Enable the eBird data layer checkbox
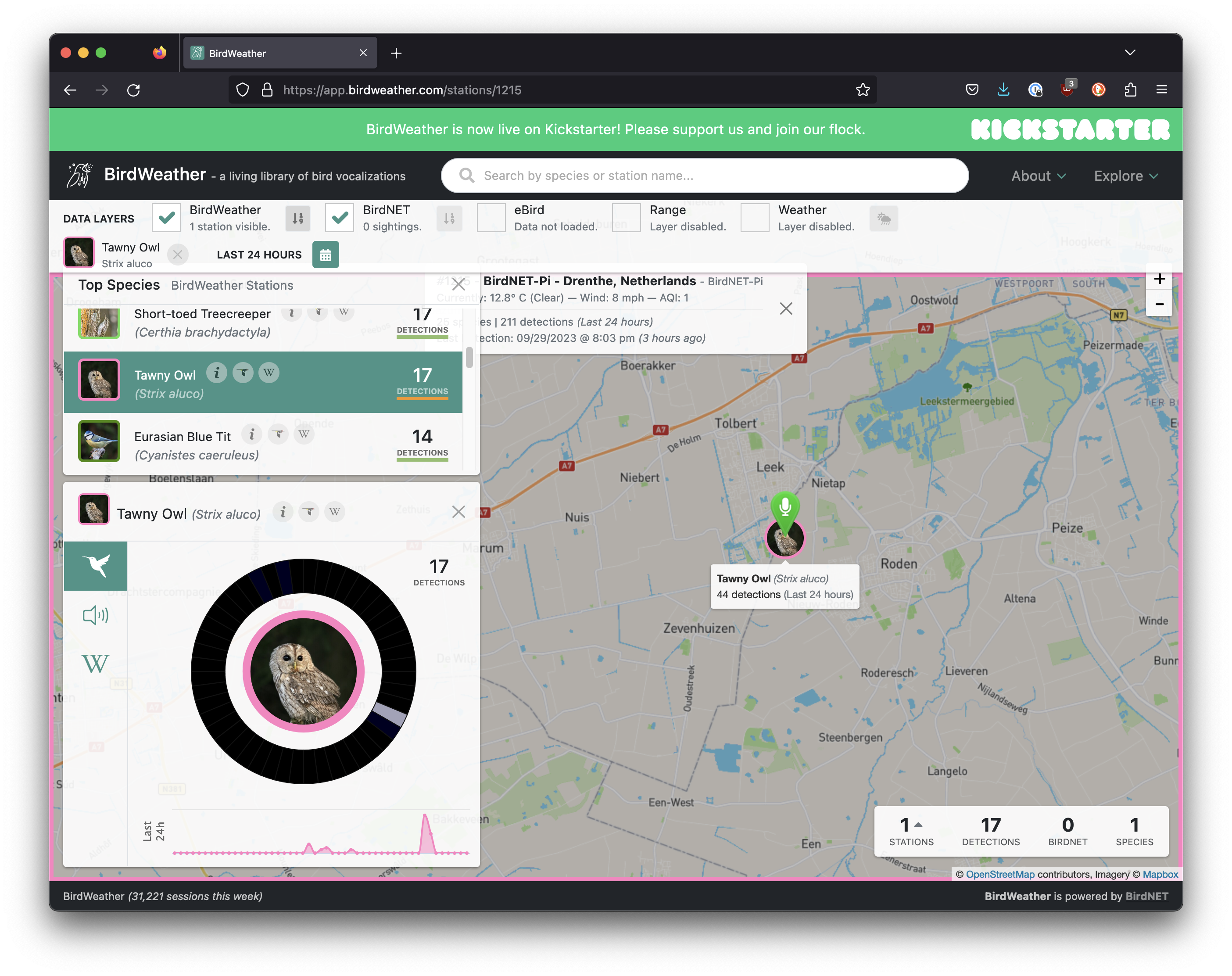 pyautogui.click(x=491, y=218)
